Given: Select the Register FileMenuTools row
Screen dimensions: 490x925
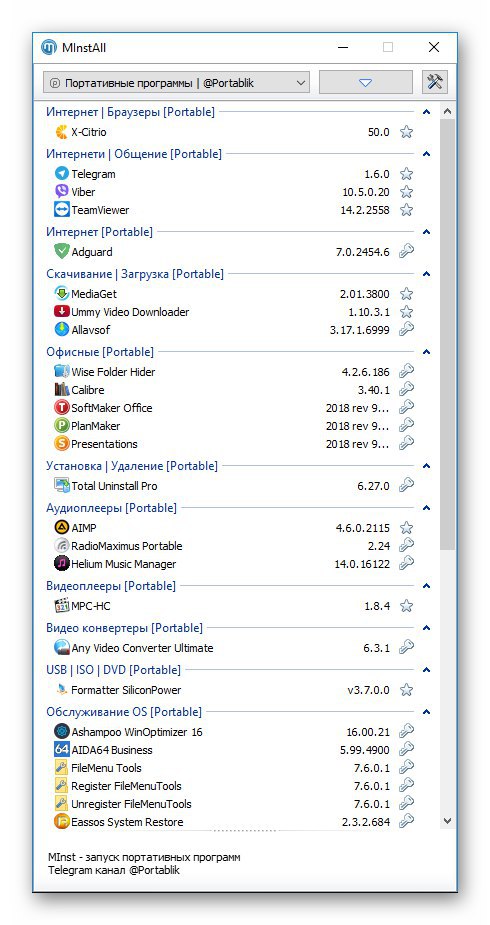Looking at the screenshot, I should pyautogui.click(x=235, y=786).
